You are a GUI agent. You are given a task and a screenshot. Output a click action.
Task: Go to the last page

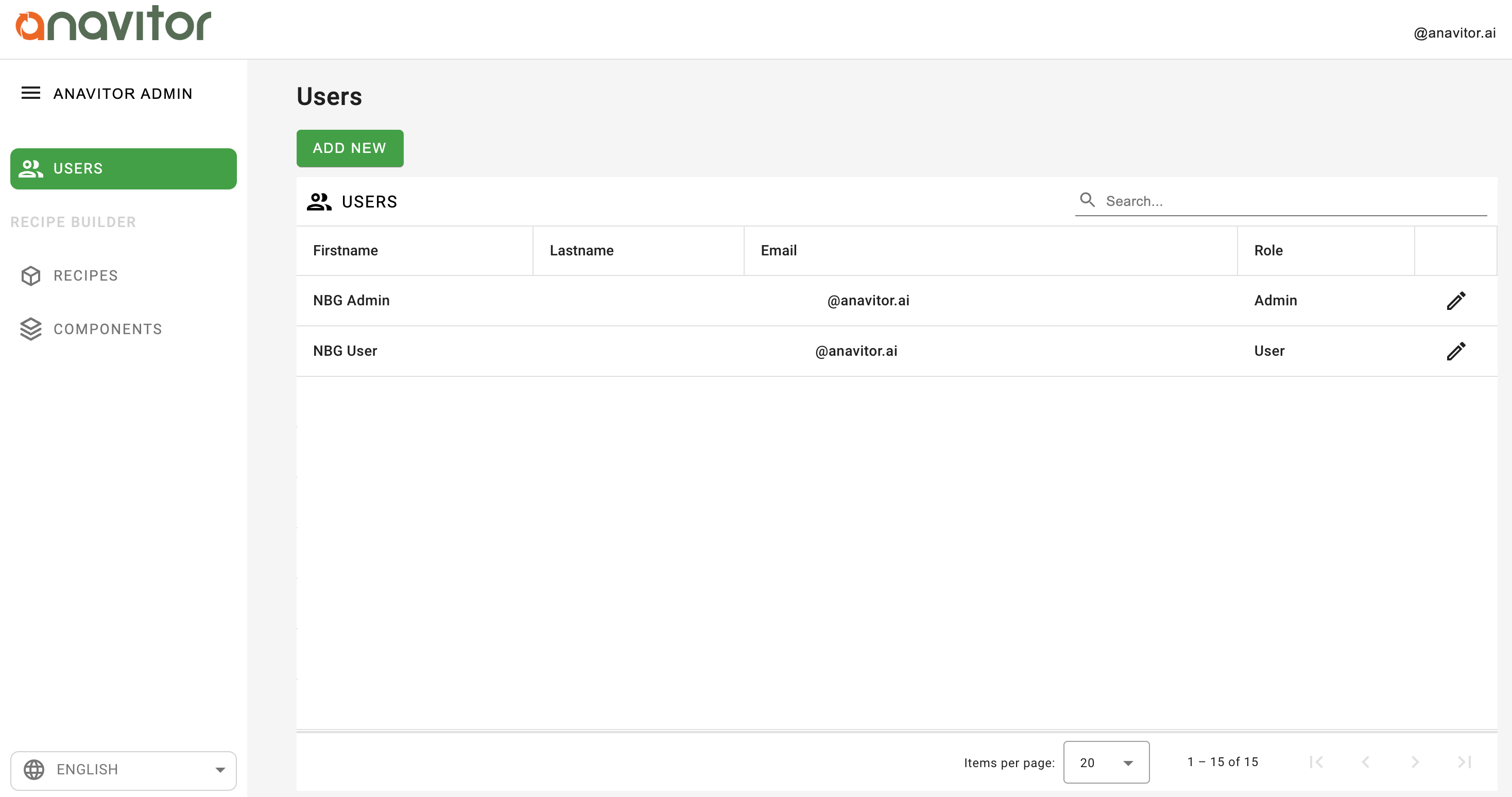pos(1465,762)
